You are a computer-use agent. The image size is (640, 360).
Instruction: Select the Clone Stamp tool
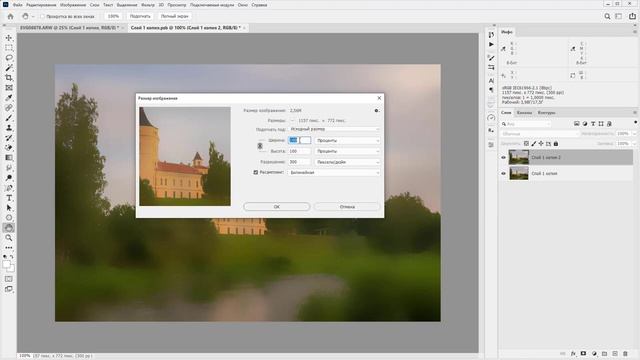click(9, 128)
